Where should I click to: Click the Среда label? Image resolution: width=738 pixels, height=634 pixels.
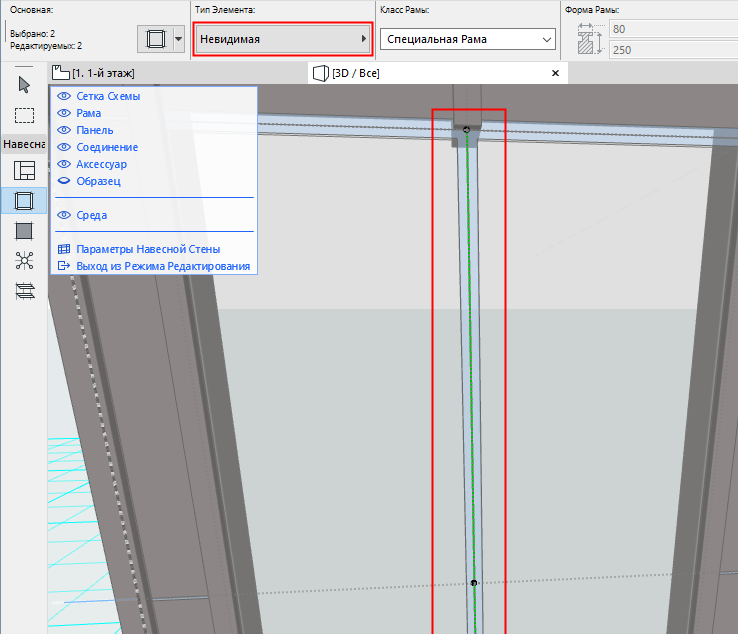click(91, 215)
